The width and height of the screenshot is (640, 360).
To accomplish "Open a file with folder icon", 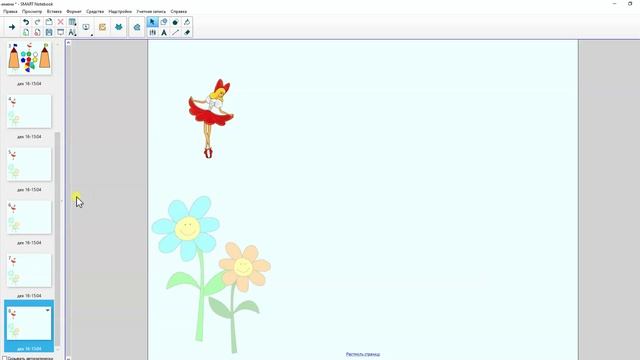I will [49, 22].
